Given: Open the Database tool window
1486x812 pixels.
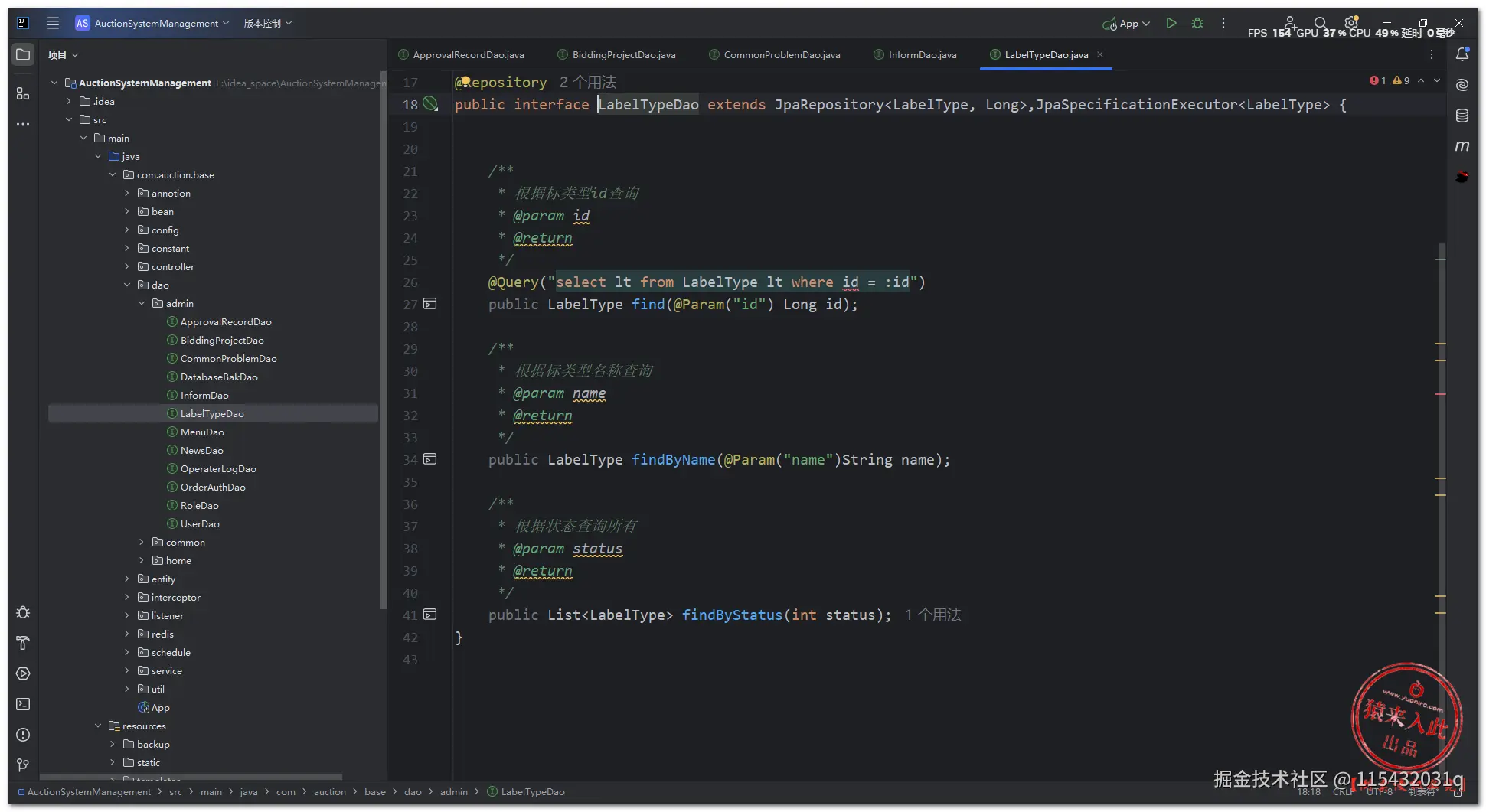Looking at the screenshot, I should [x=1462, y=116].
